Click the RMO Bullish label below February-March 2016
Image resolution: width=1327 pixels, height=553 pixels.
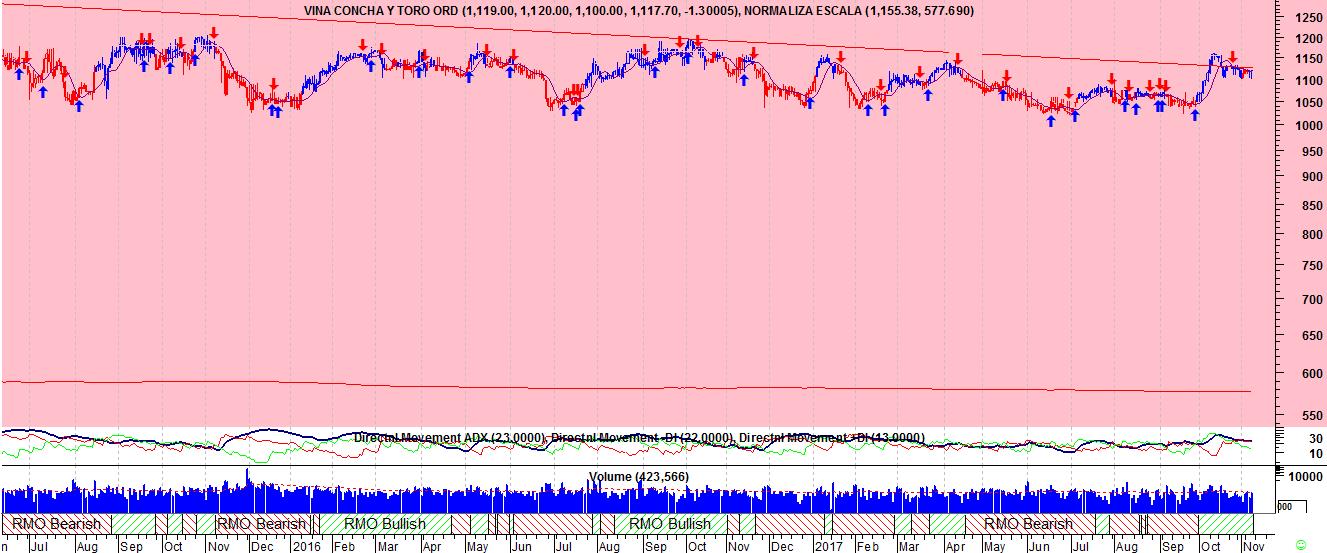(x=385, y=524)
